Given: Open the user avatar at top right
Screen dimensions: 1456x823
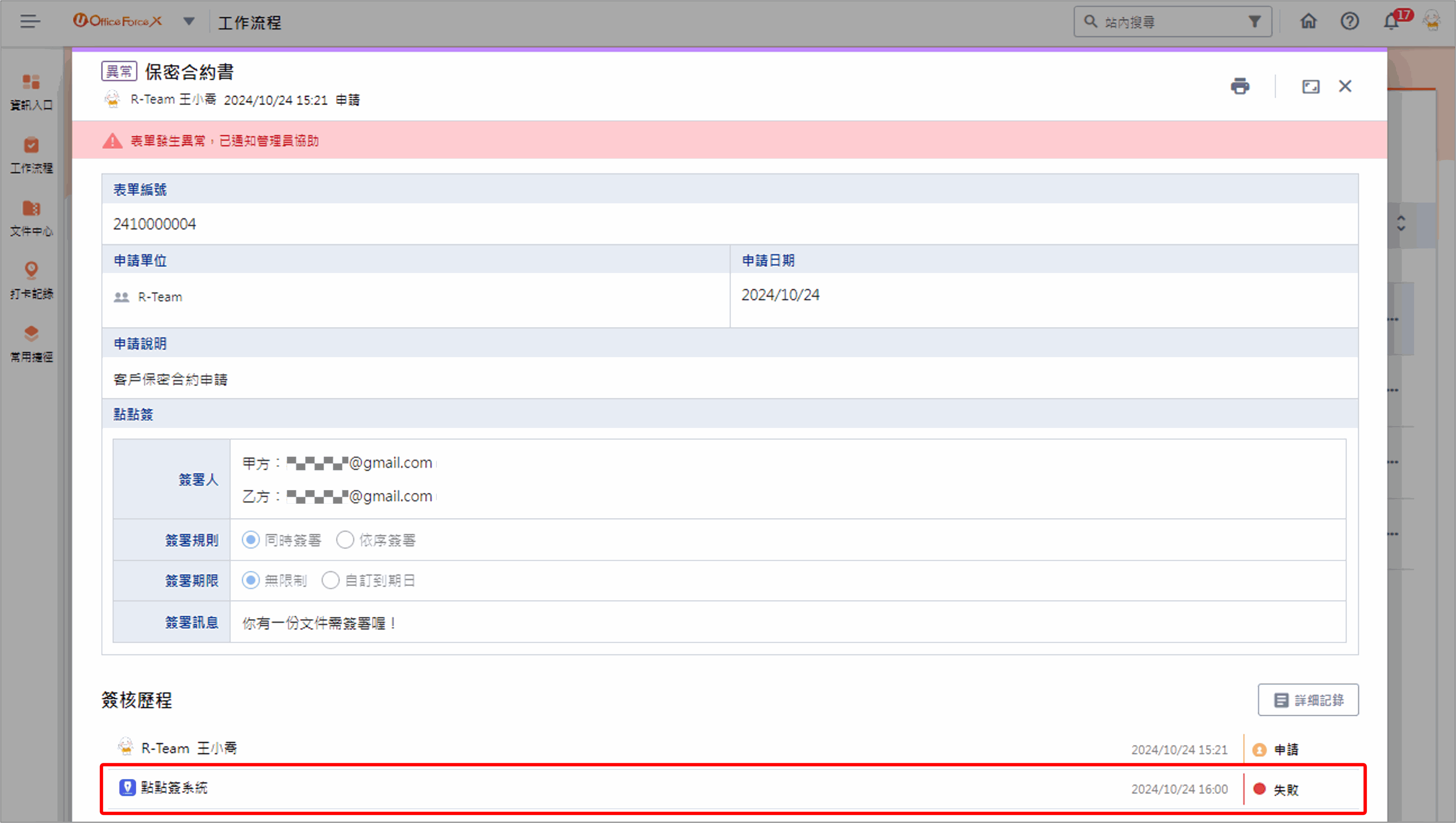Looking at the screenshot, I should 1432,21.
